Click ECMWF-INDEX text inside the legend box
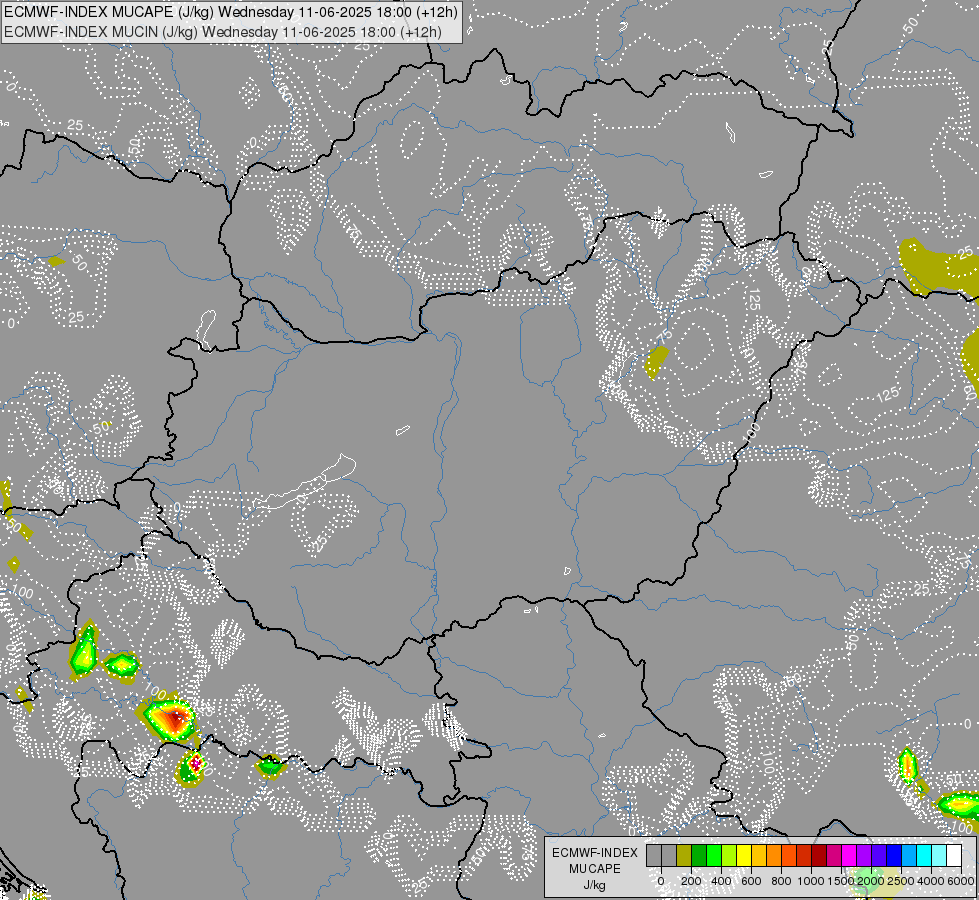 pos(595,853)
